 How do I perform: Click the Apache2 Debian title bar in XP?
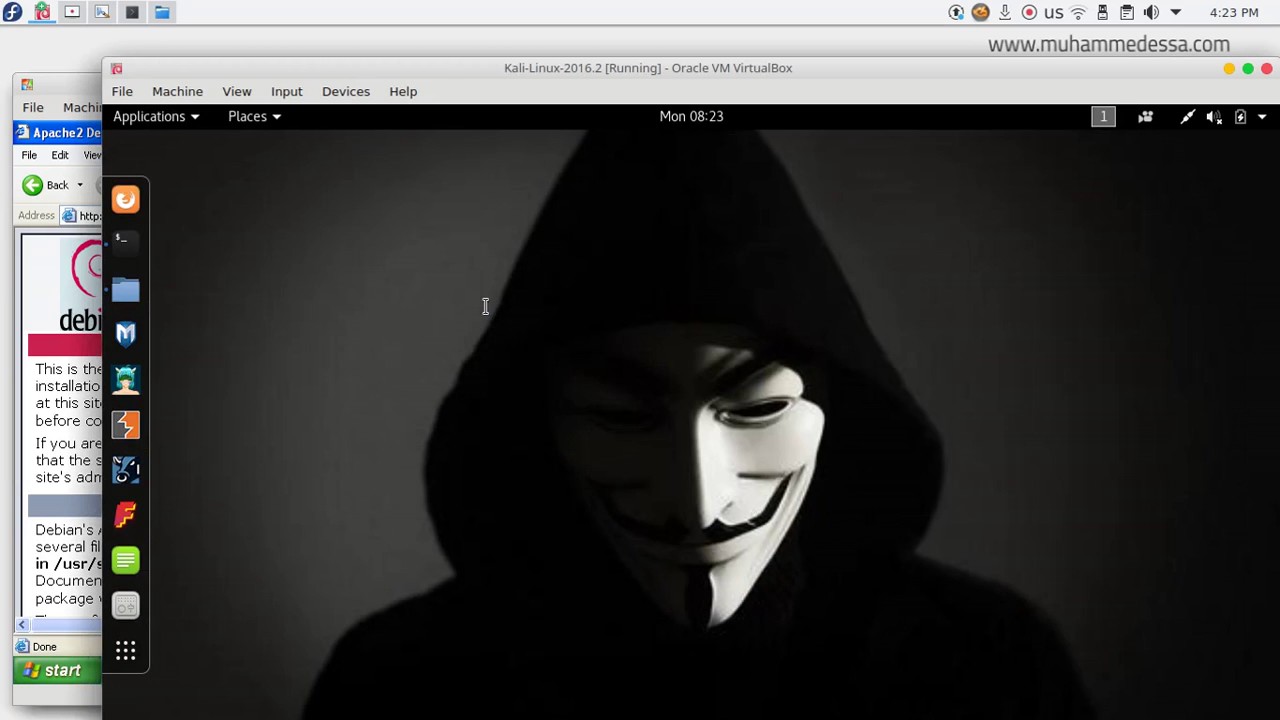(x=58, y=133)
